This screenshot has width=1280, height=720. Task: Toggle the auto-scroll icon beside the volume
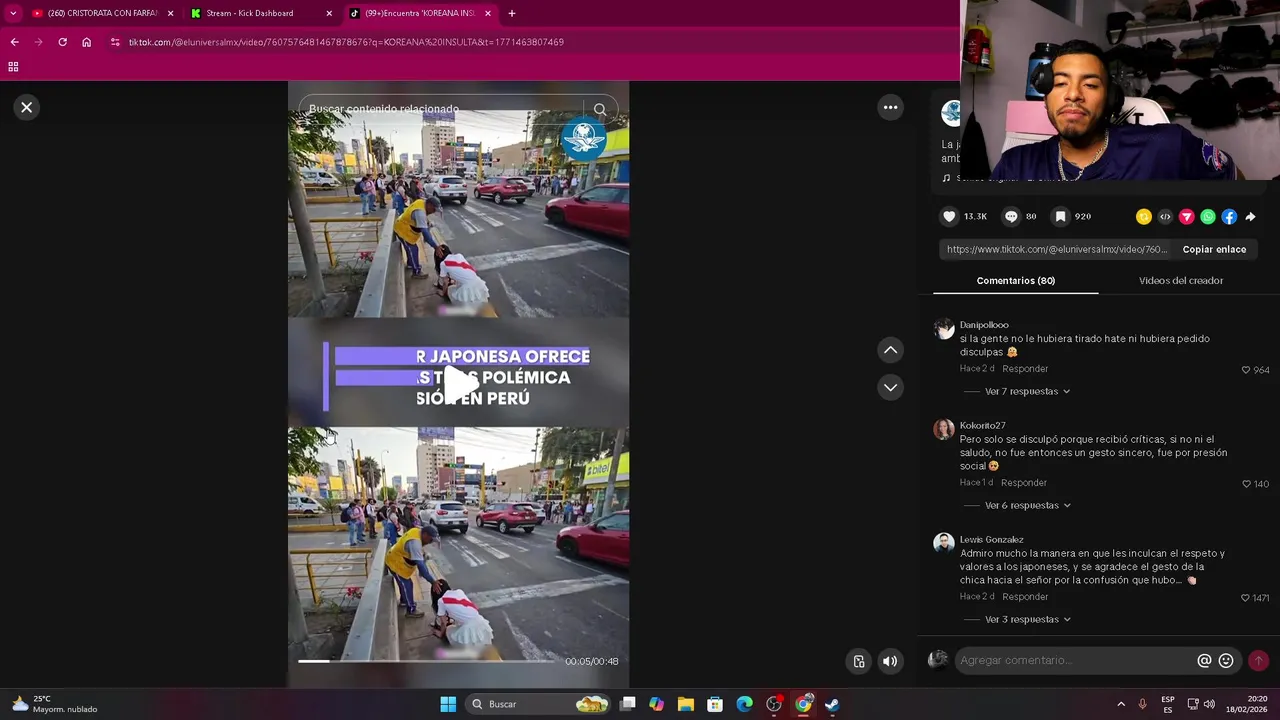[x=859, y=661]
